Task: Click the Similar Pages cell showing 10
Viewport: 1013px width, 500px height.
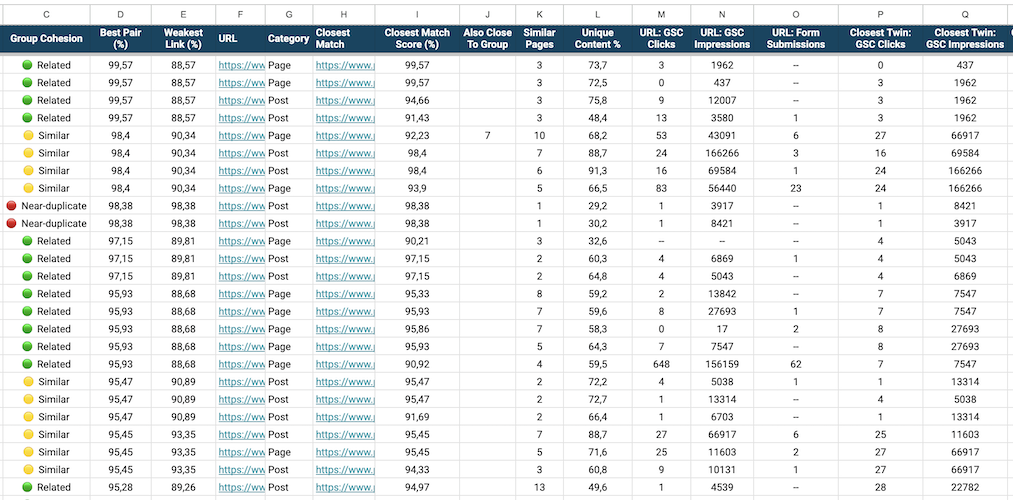Action: click(539, 136)
